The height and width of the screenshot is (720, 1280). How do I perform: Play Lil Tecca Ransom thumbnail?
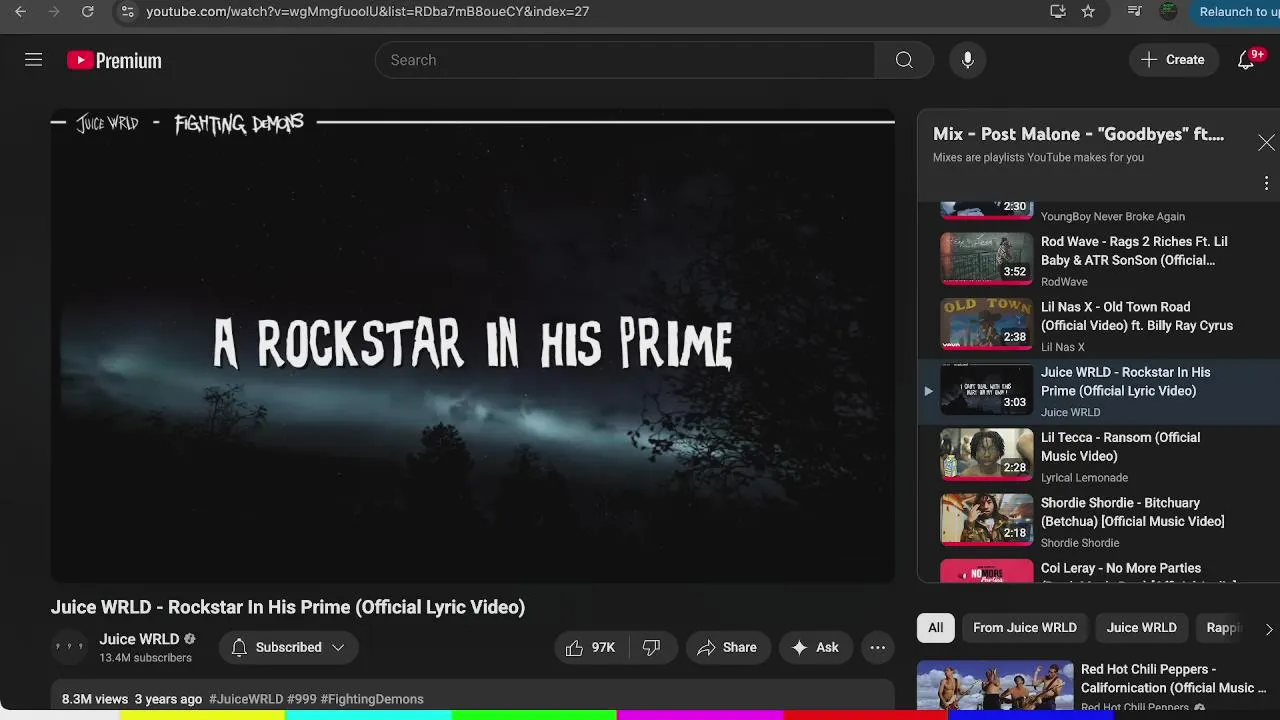point(986,454)
